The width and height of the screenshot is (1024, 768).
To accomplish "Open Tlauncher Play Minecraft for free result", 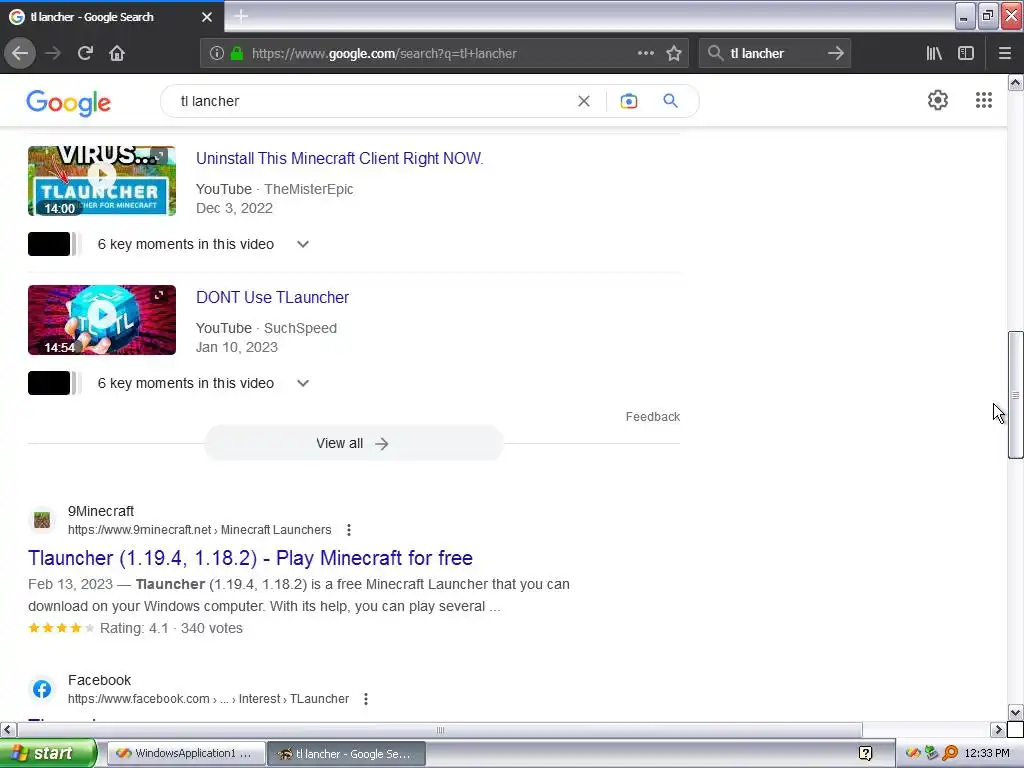I will click(x=250, y=558).
